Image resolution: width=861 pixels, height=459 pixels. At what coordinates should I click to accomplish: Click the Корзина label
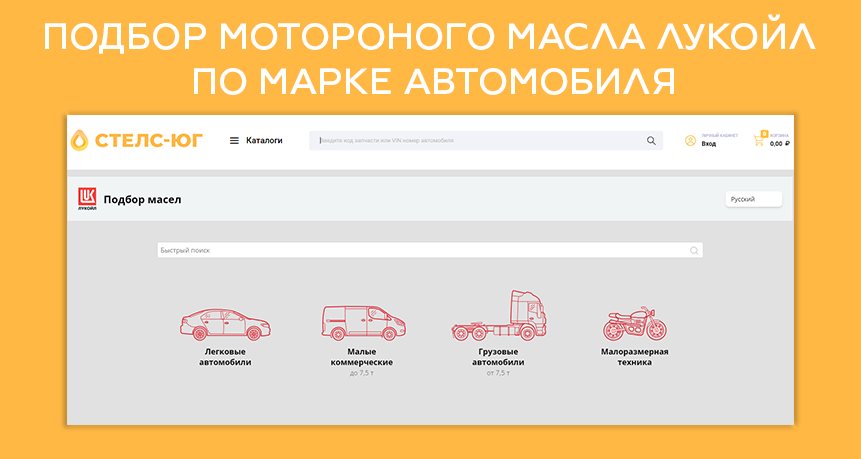[780, 135]
